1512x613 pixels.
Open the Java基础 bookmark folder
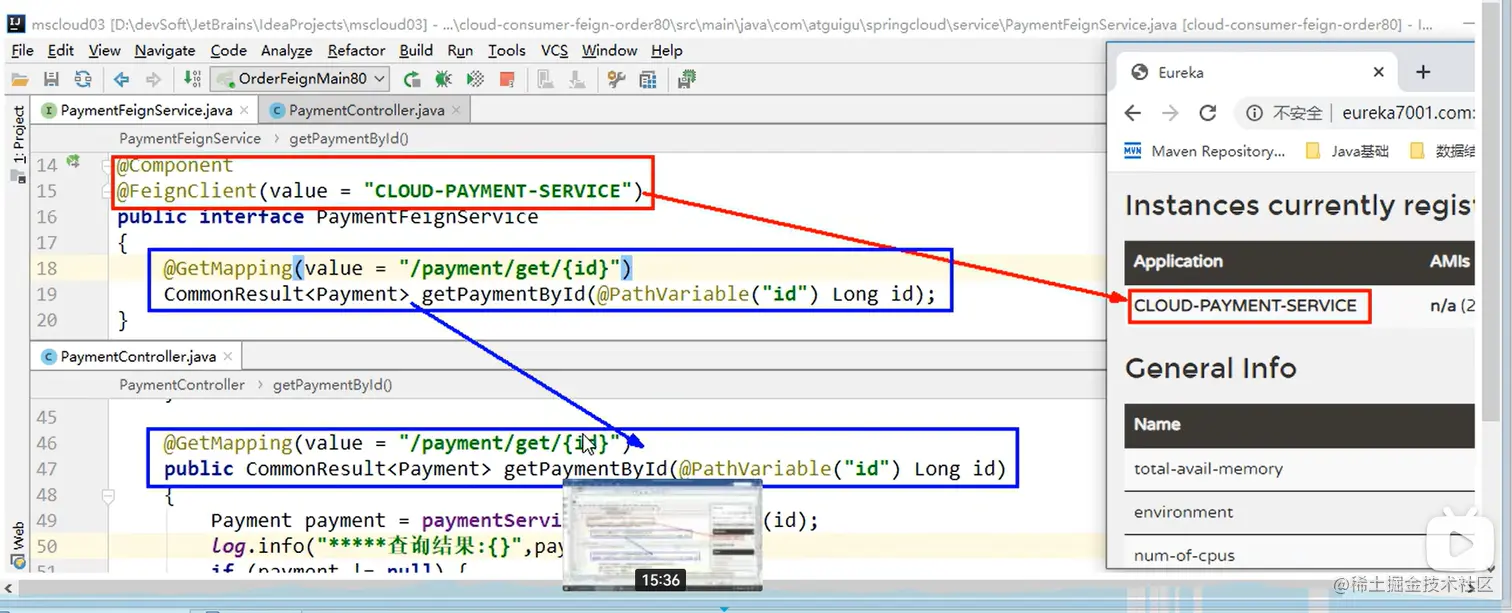1347,151
